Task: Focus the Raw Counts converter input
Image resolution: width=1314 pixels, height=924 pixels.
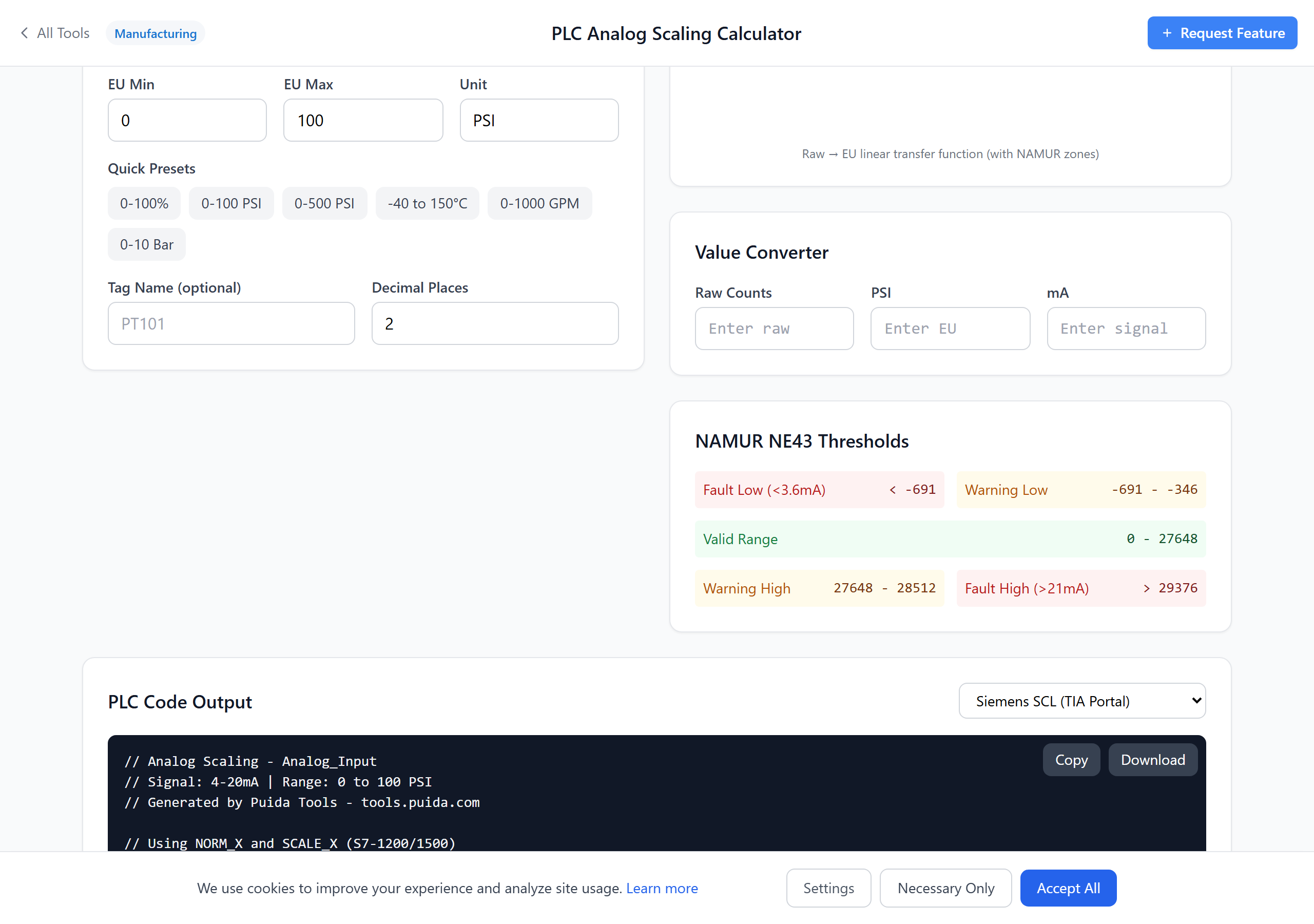Action: 774,329
